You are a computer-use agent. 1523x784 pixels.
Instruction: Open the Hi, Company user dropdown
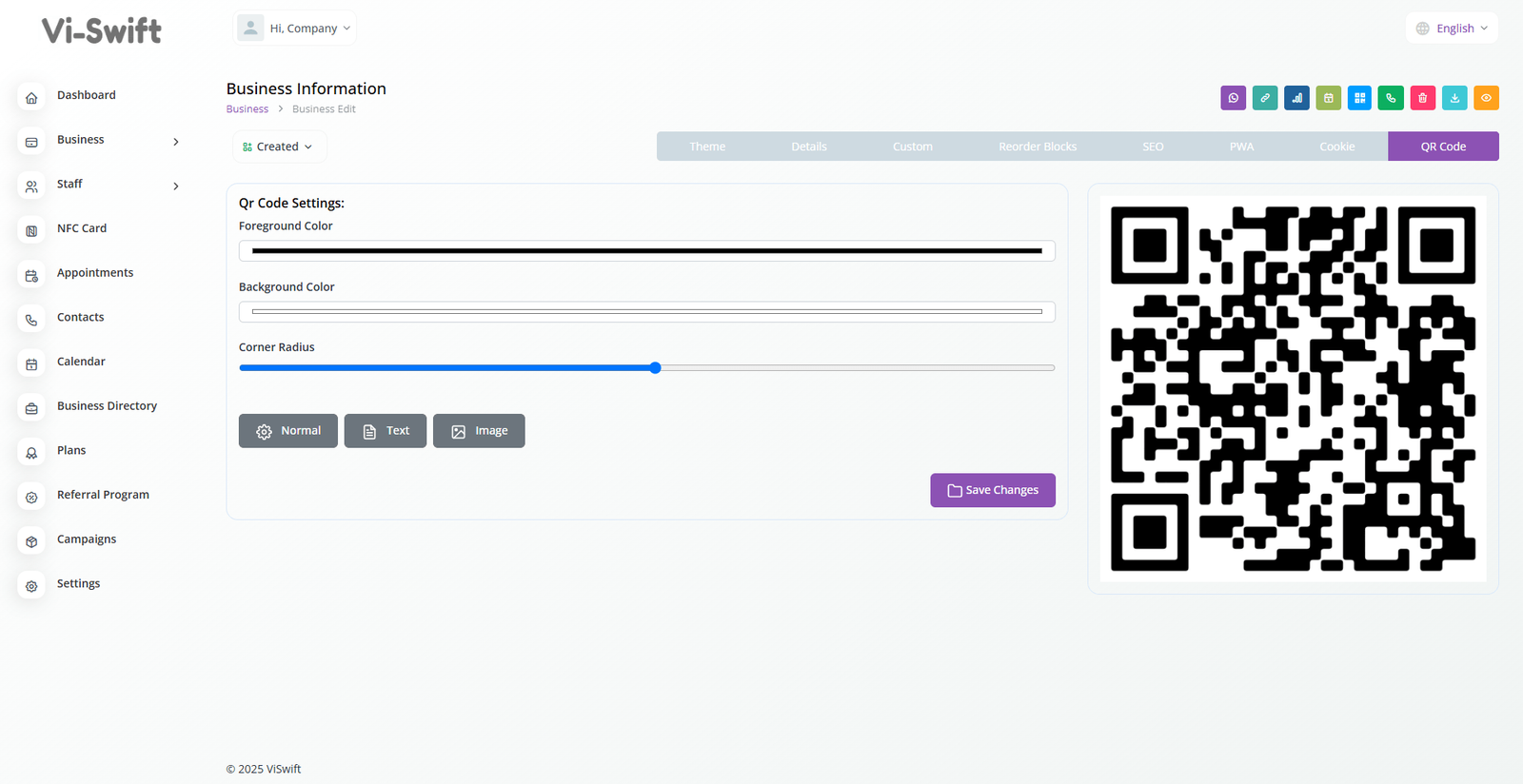tap(295, 28)
